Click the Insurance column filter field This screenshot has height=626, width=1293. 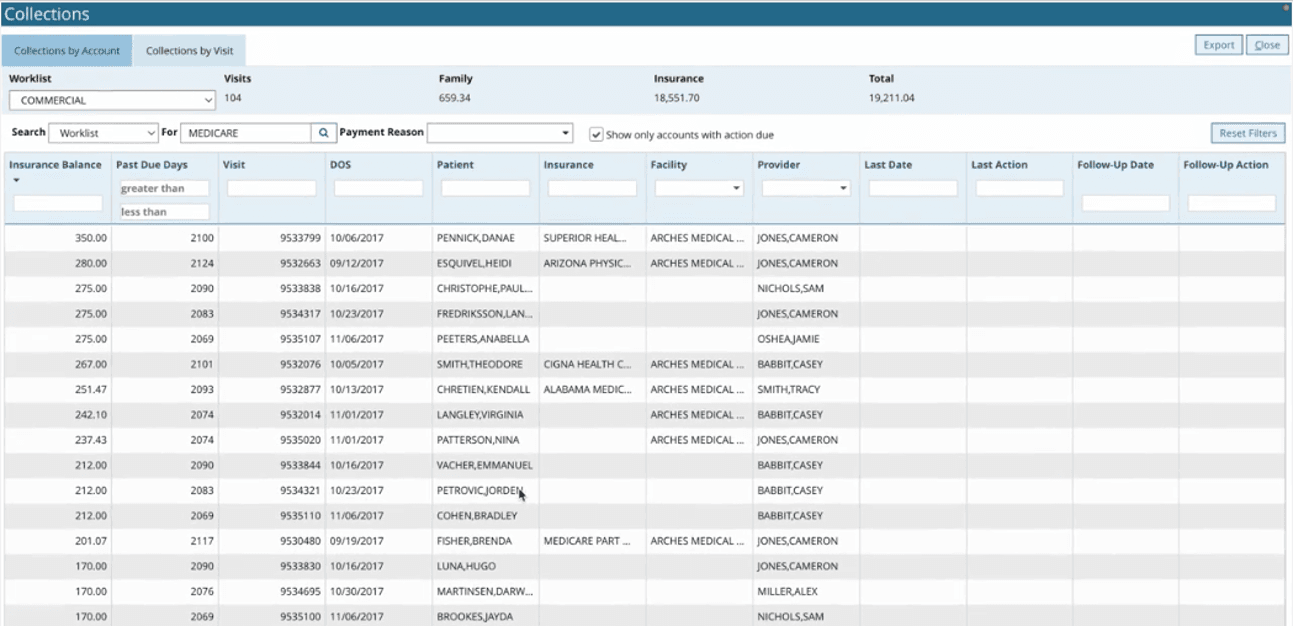pyautogui.click(x=592, y=188)
